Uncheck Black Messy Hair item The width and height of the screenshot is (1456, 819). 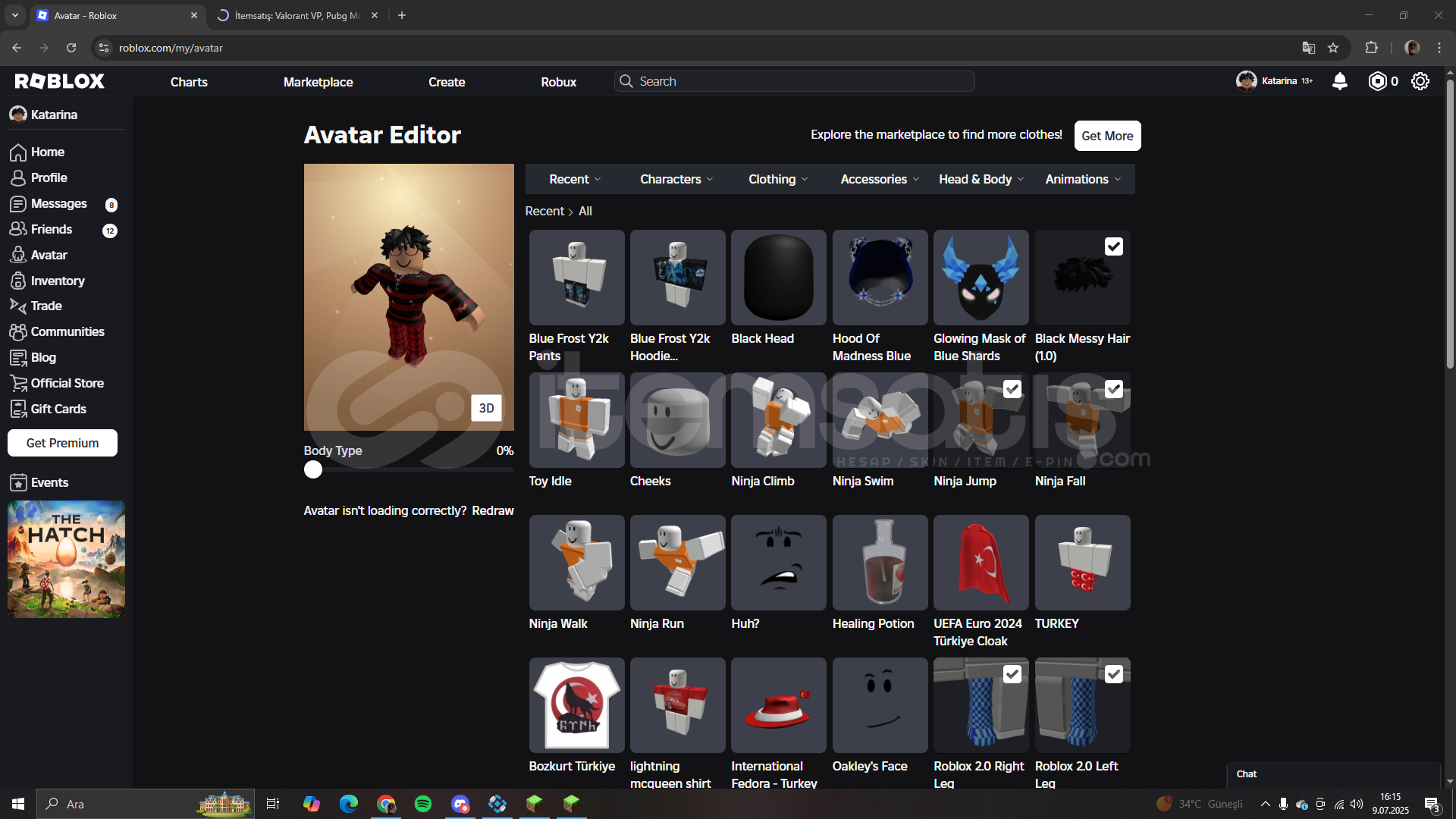click(x=1113, y=246)
